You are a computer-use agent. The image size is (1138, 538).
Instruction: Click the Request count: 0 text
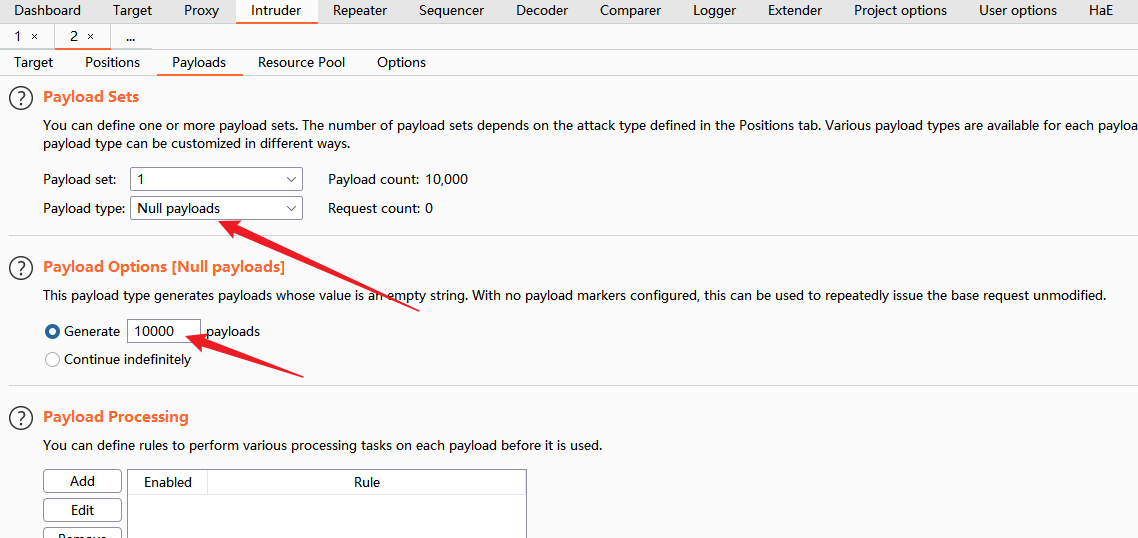pyautogui.click(x=380, y=208)
